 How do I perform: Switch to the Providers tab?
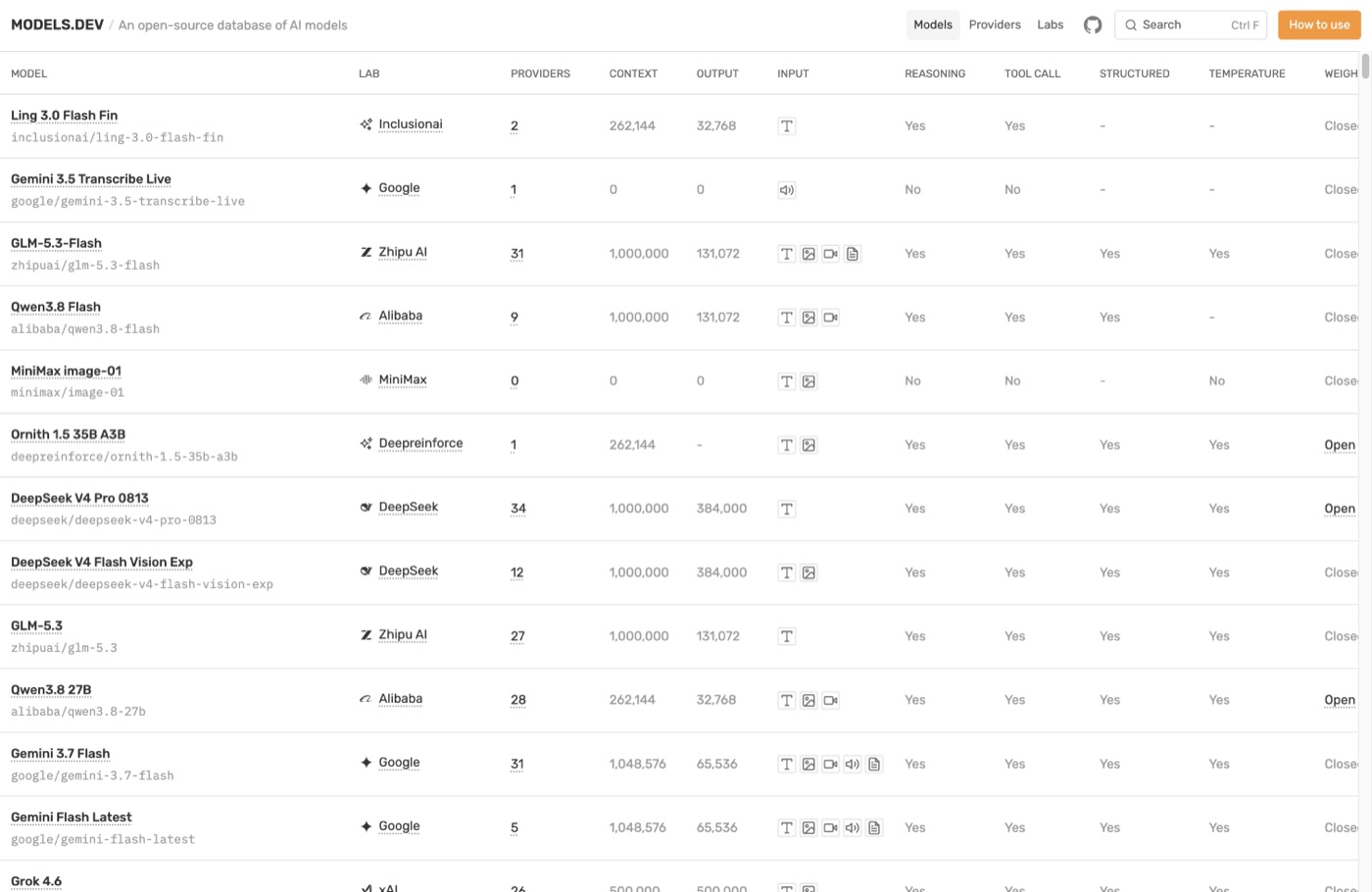click(995, 25)
